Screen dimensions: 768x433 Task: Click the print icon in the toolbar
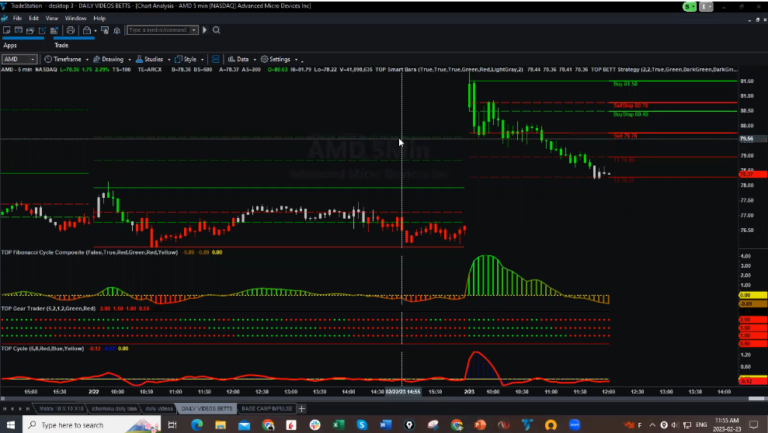pos(72,31)
